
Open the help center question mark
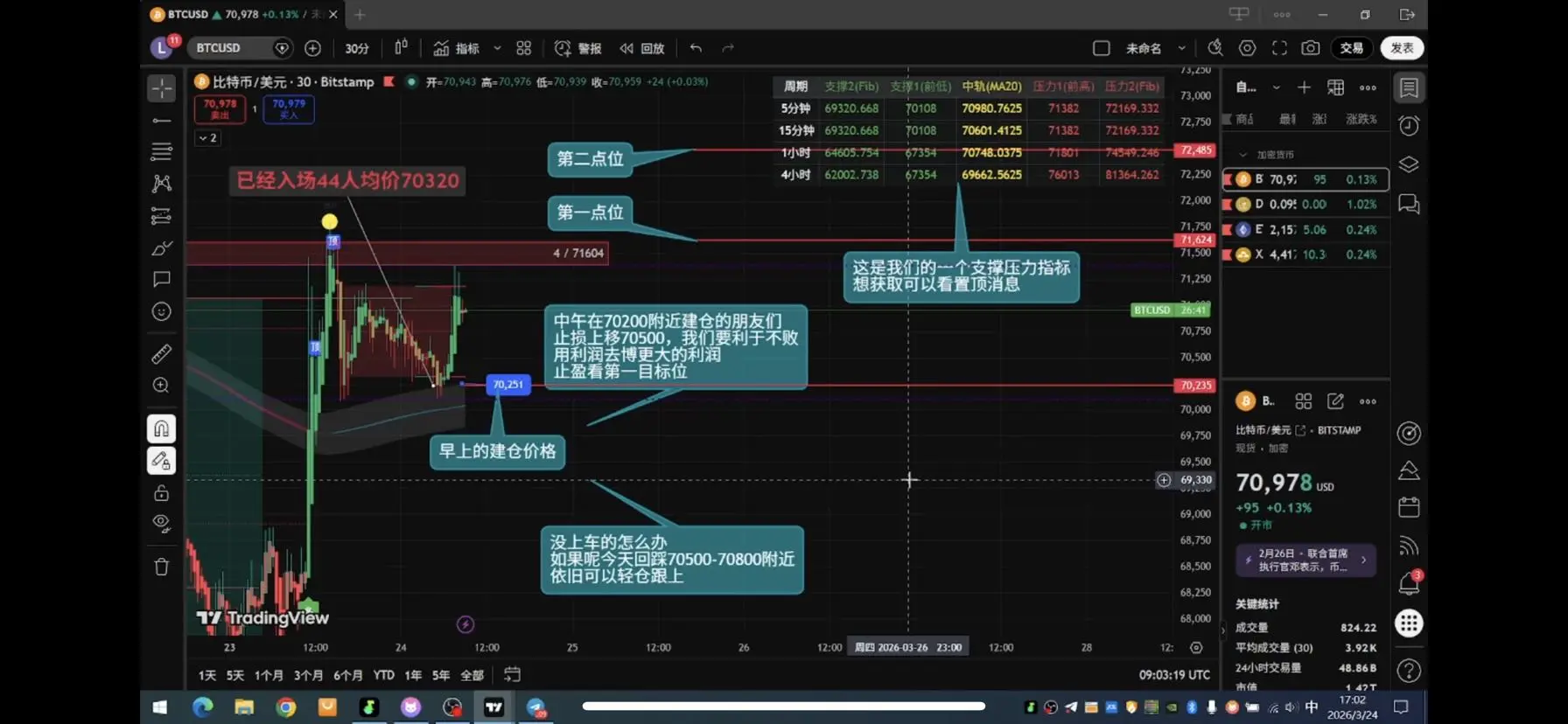pyautogui.click(x=1409, y=671)
